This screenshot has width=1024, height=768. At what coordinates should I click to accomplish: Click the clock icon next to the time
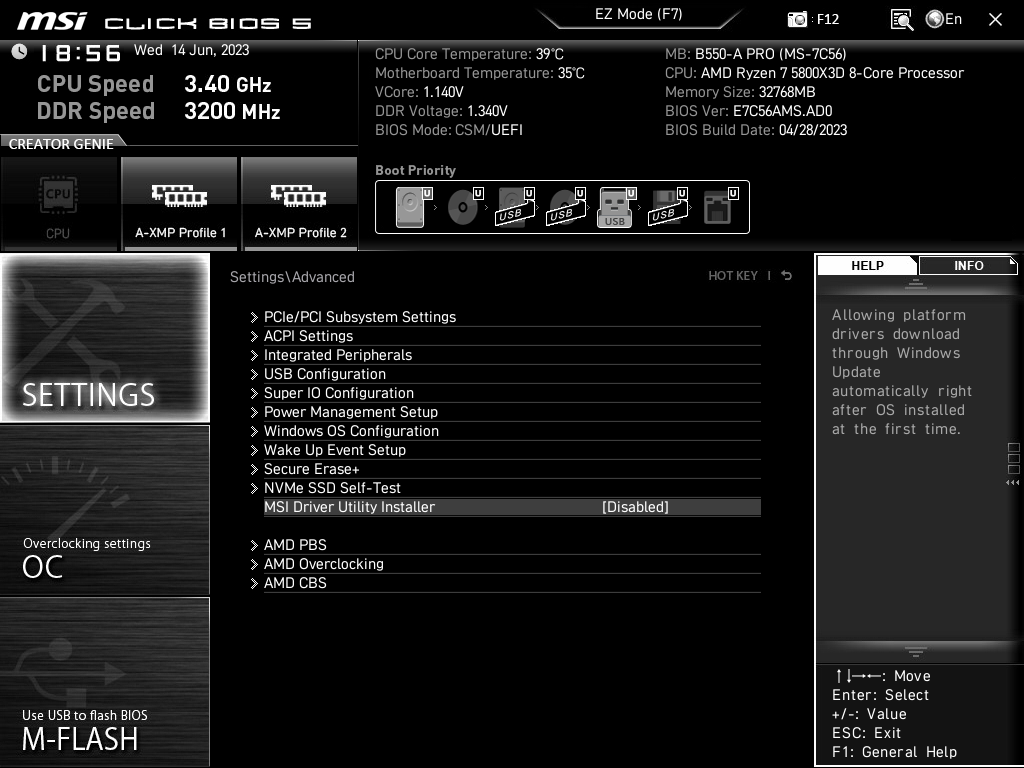[19, 52]
